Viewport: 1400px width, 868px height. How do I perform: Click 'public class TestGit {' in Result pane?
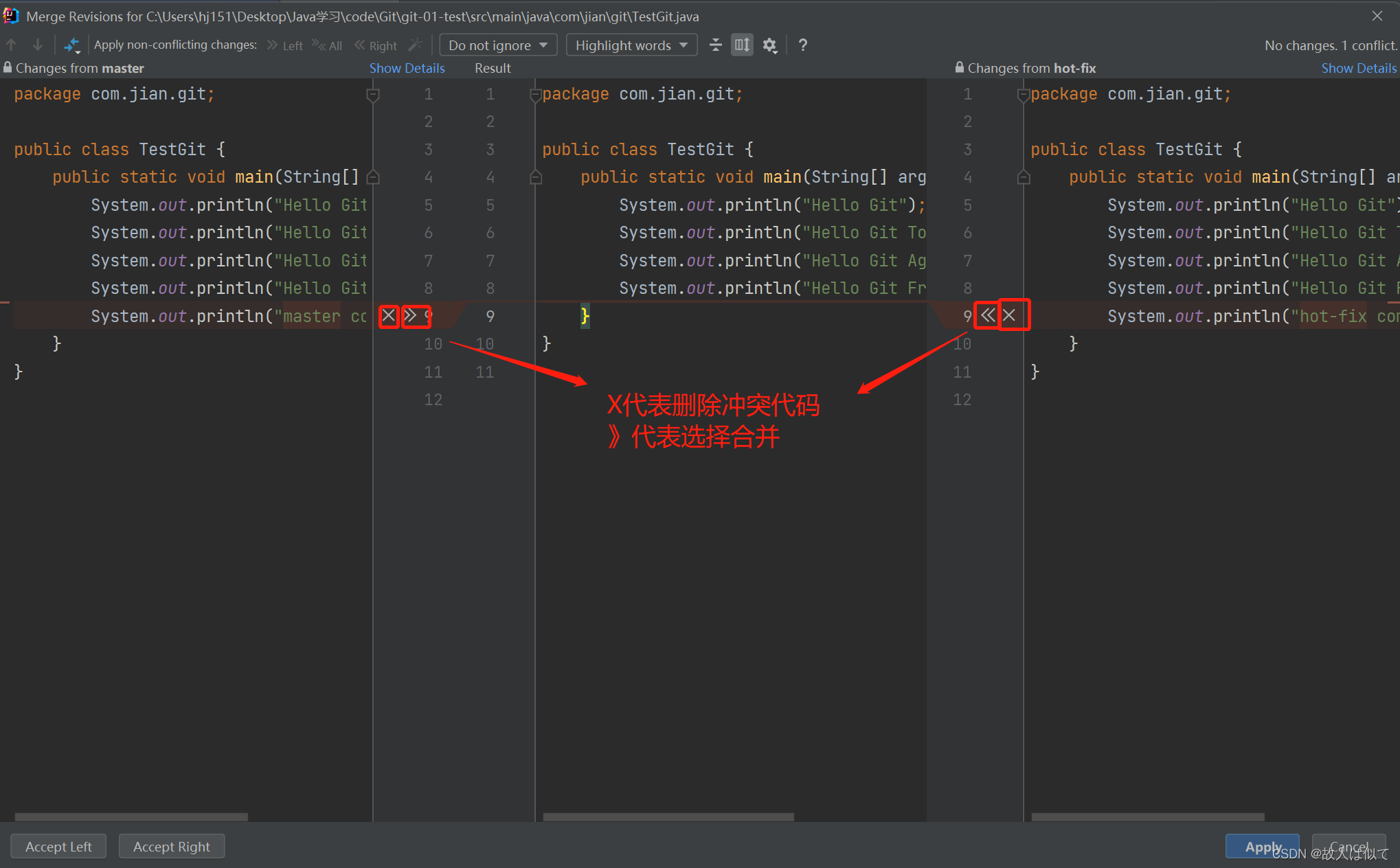pos(648,149)
